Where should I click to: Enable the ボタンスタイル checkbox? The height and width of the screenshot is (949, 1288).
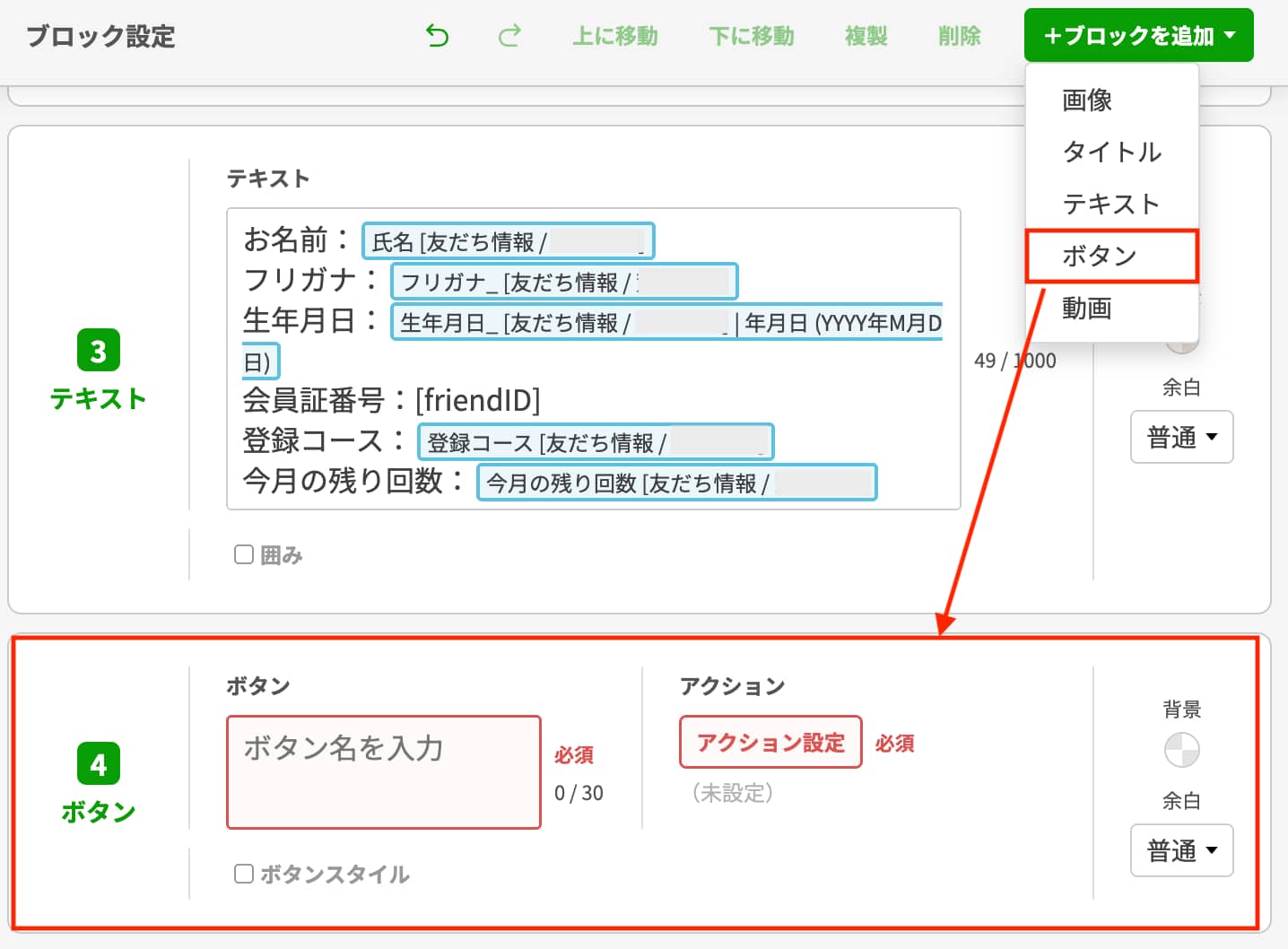[x=243, y=872]
